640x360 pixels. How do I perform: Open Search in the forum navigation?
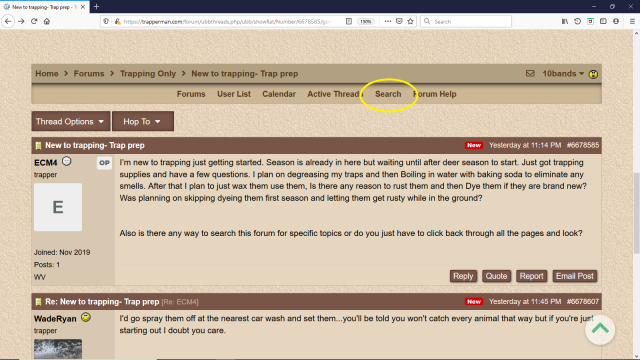(x=388, y=94)
